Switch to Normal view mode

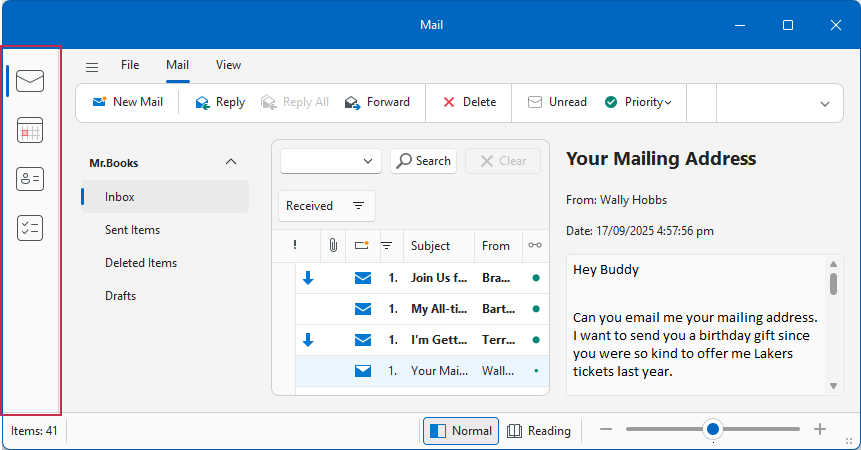pos(461,431)
